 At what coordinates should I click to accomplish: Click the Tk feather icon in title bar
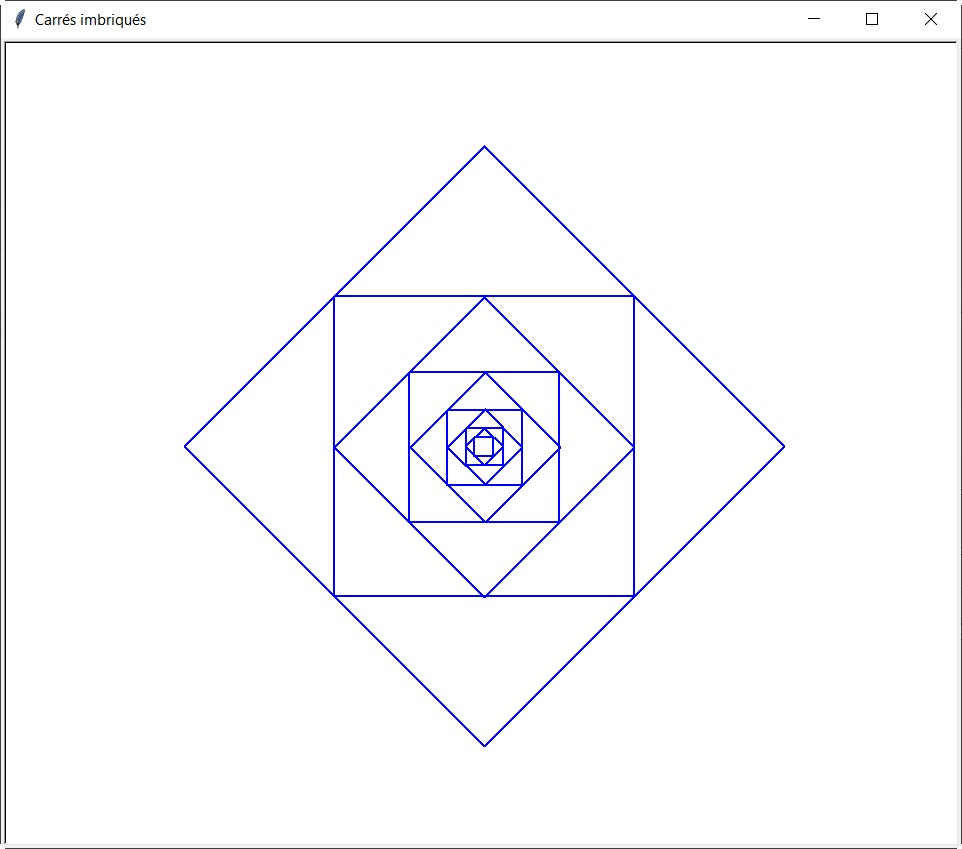pos(20,19)
